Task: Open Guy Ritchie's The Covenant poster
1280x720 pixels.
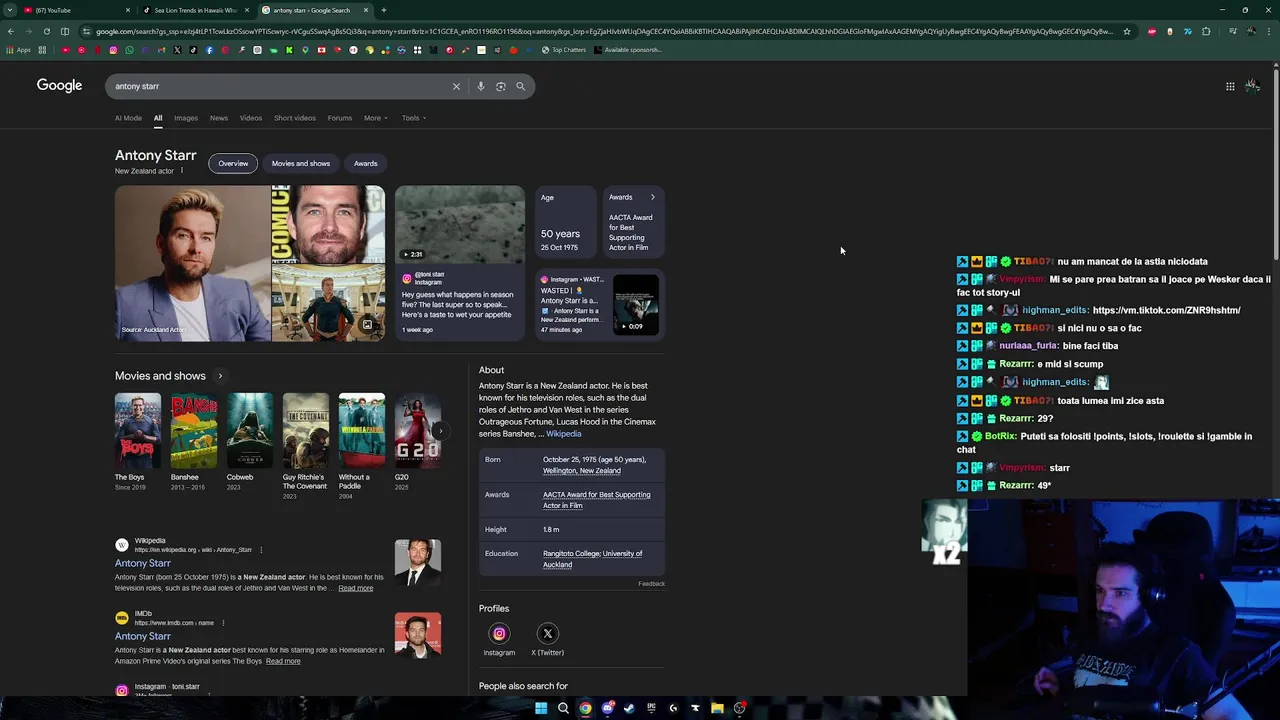Action: pyautogui.click(x=305, y=431)
